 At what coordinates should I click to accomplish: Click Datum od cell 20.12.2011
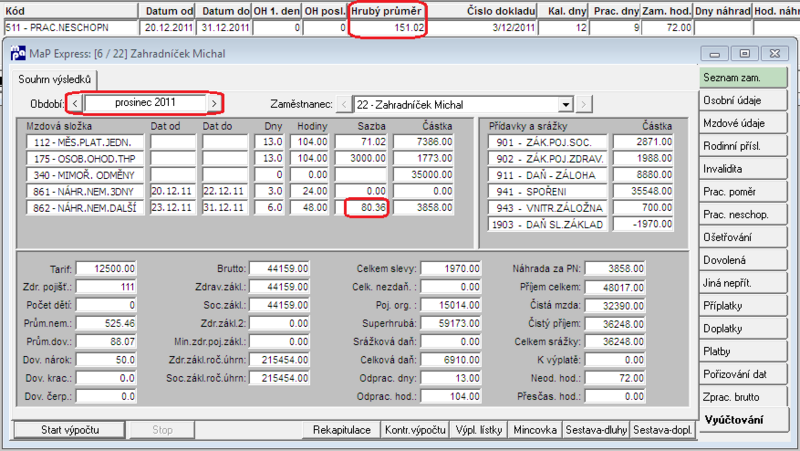click(168, 28)
